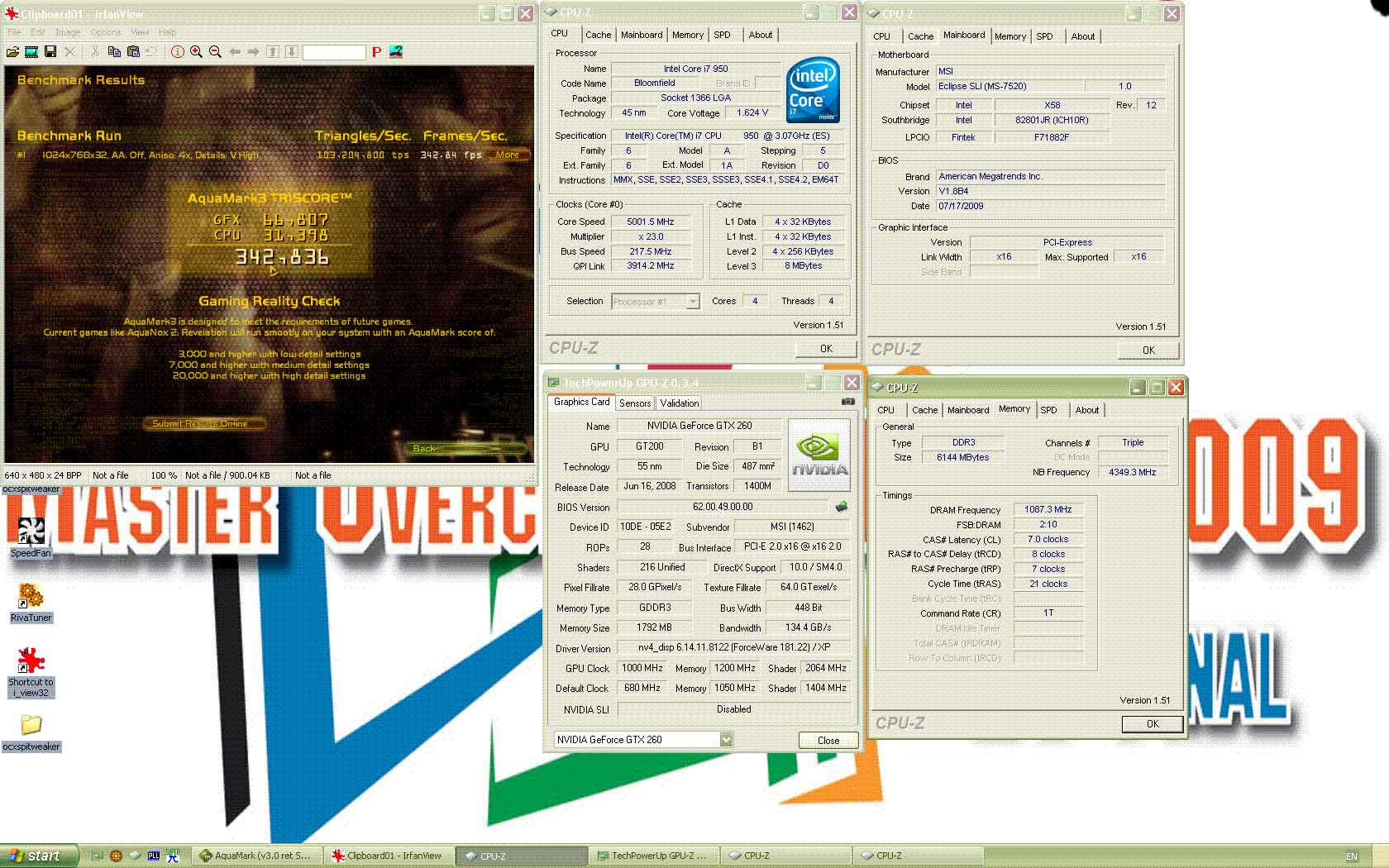Open IrfanView properties via red P icon

[x=376, y=51]
